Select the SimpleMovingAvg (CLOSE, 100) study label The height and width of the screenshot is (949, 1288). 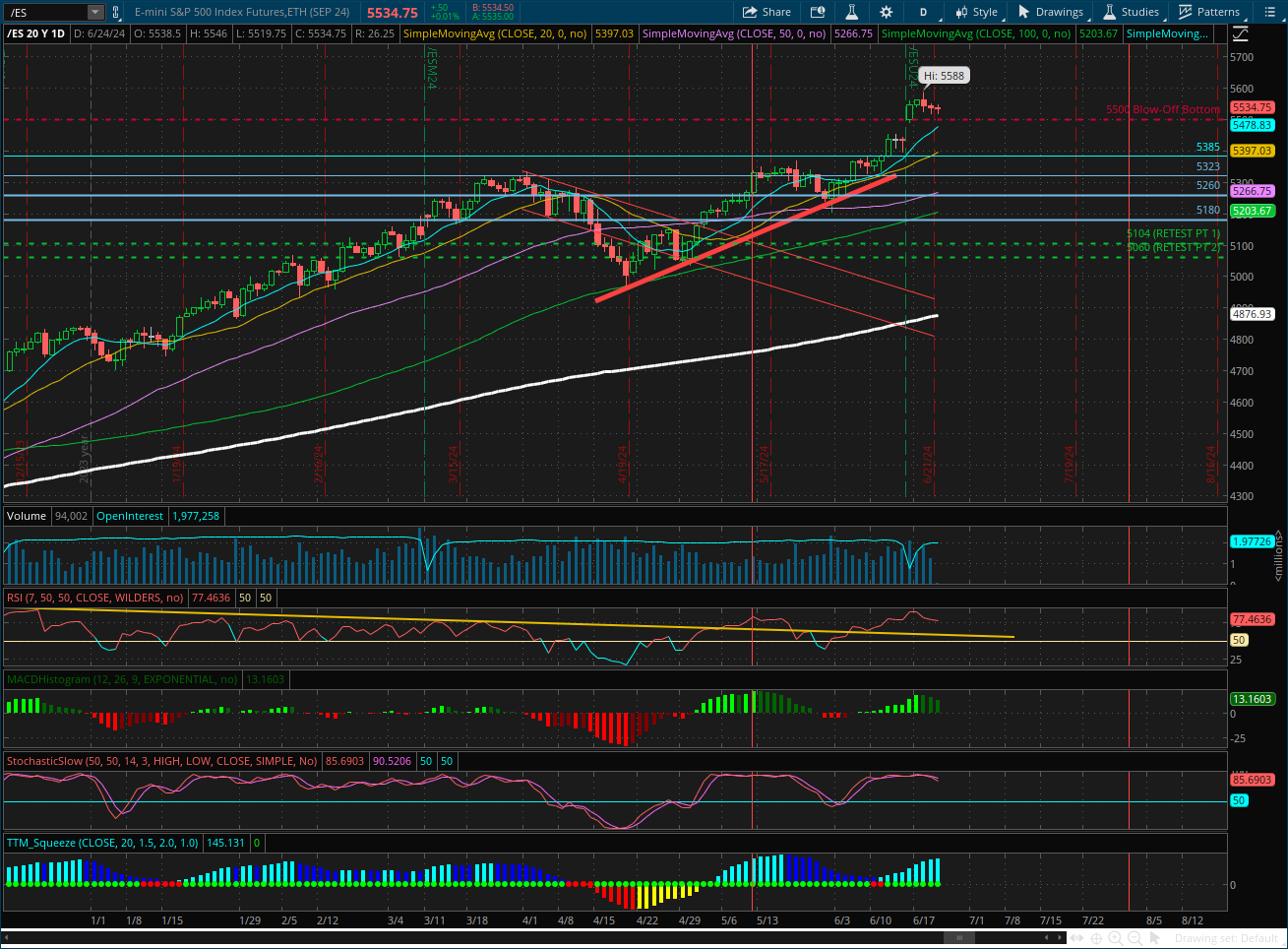coord(976,33)
